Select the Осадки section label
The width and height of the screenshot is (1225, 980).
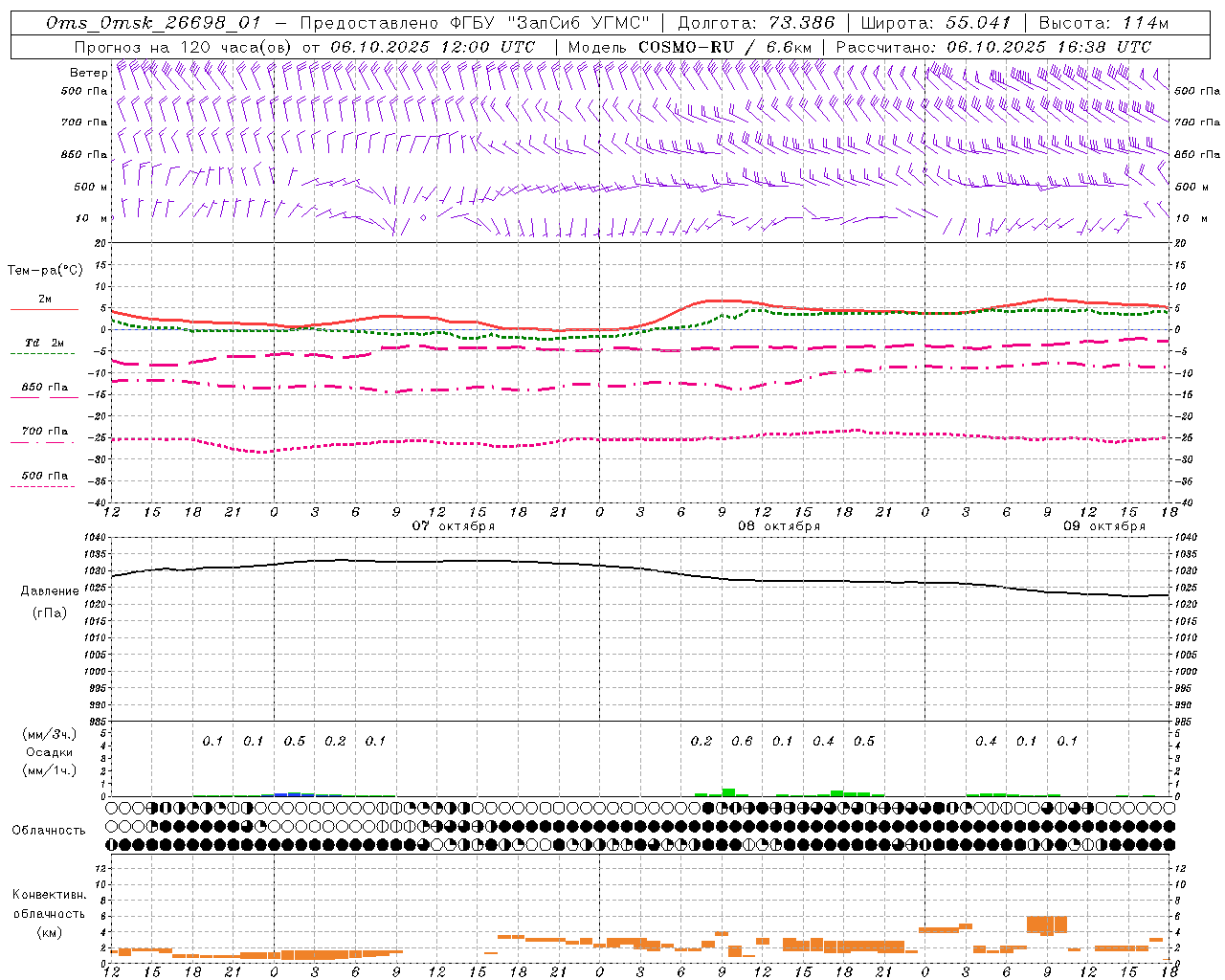coord(50,752)
